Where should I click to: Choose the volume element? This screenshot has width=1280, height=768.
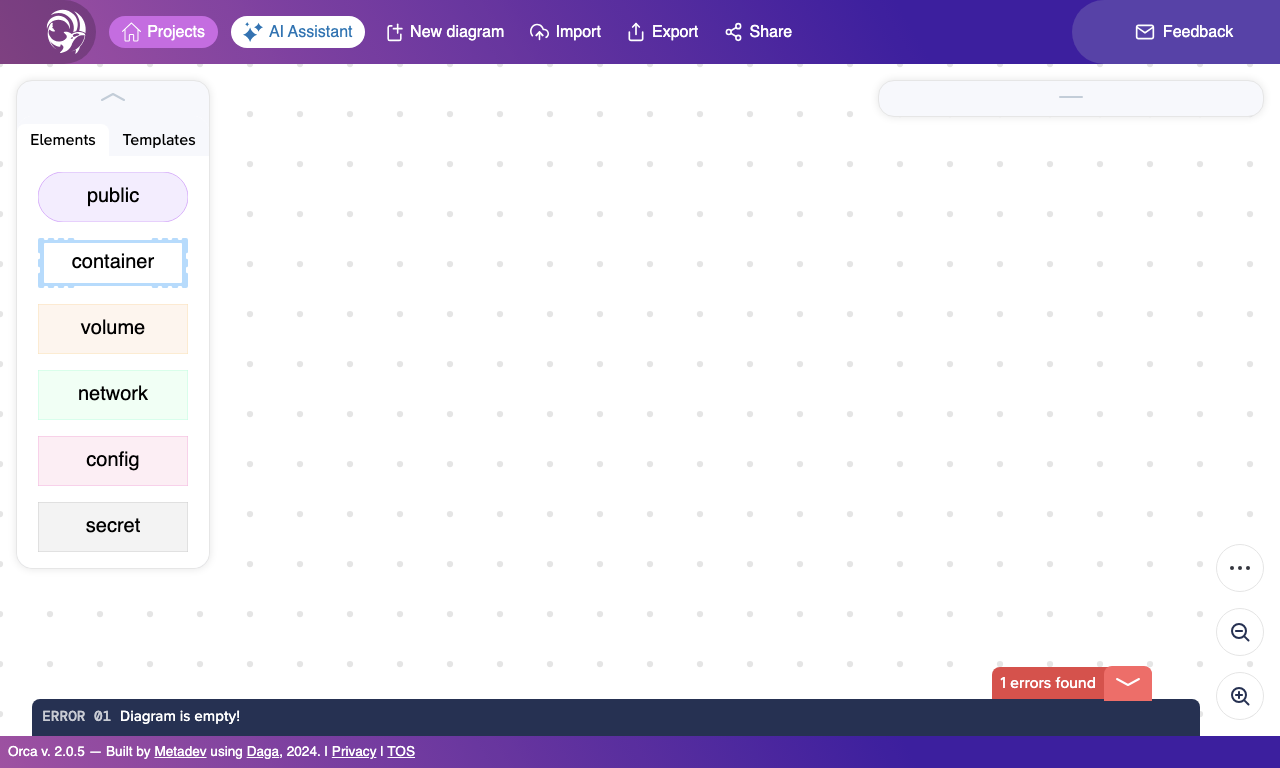pyautogui.click(x=113, y=328)
